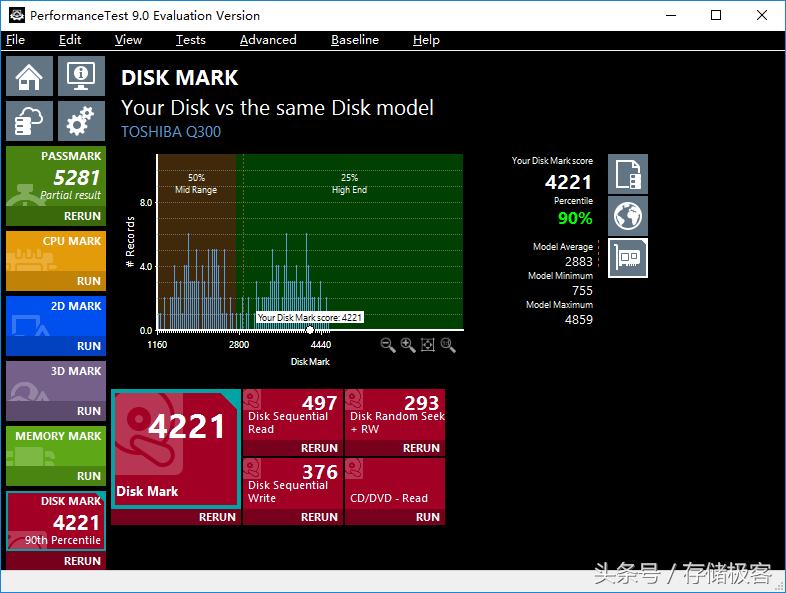
Task: Run the CD/DVD - Read test
Action: (x=427, y=517)
